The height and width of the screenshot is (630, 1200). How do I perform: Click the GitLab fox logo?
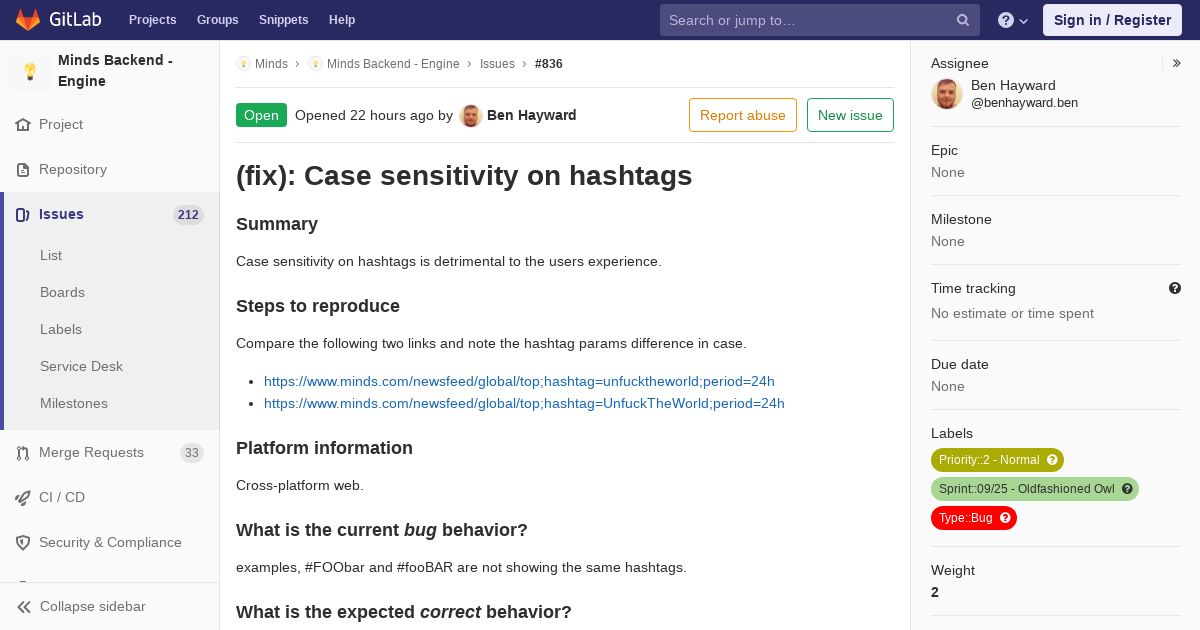pos(28,20)
